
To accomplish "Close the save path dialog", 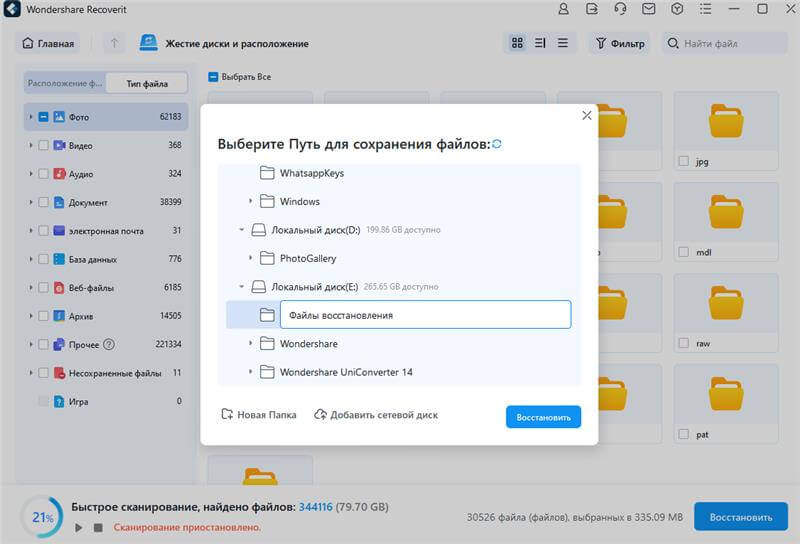I will pyautogui.click(x=587, y=115).
